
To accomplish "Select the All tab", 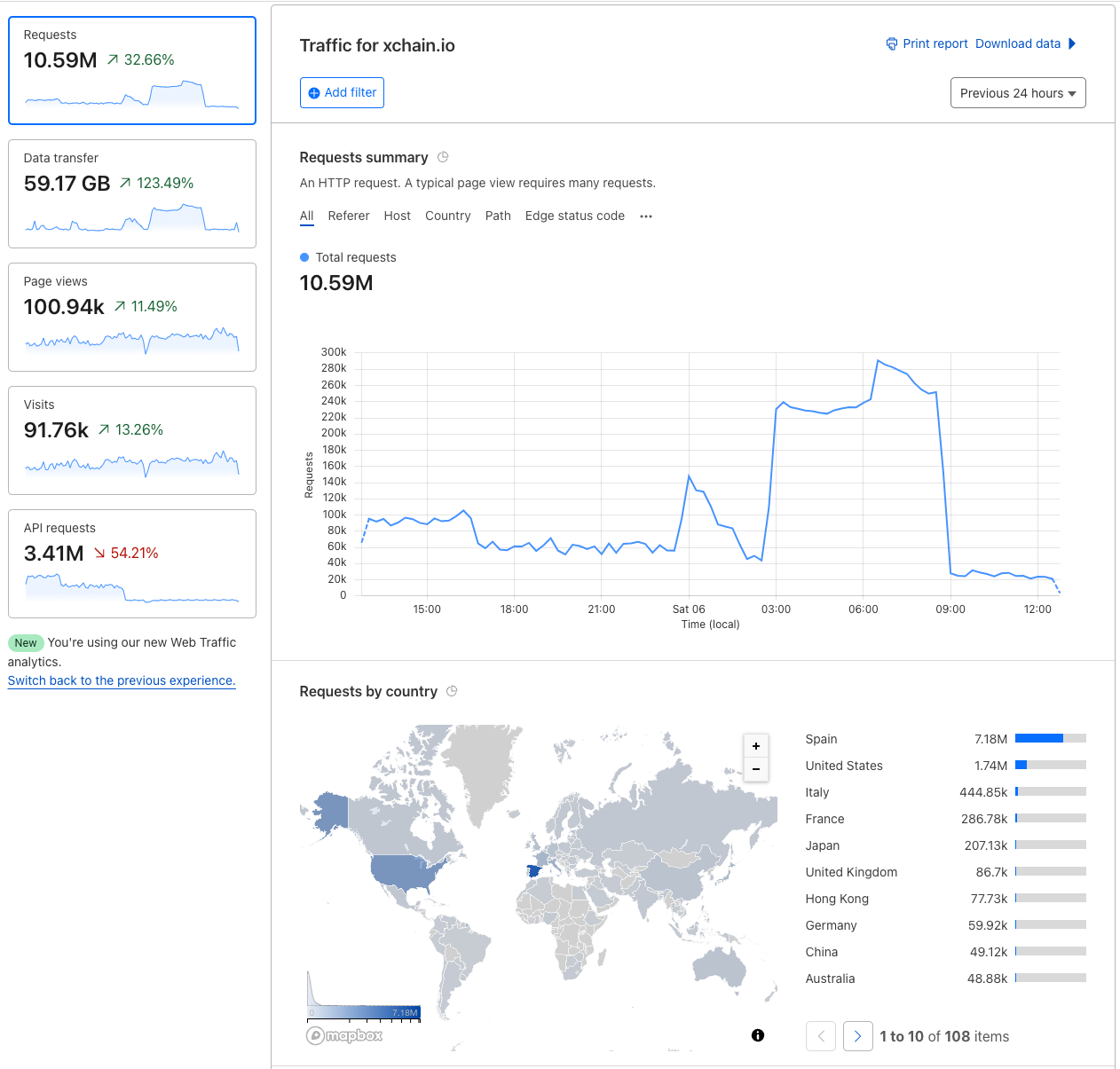I will pyautogui.click(x=307, y=216).
